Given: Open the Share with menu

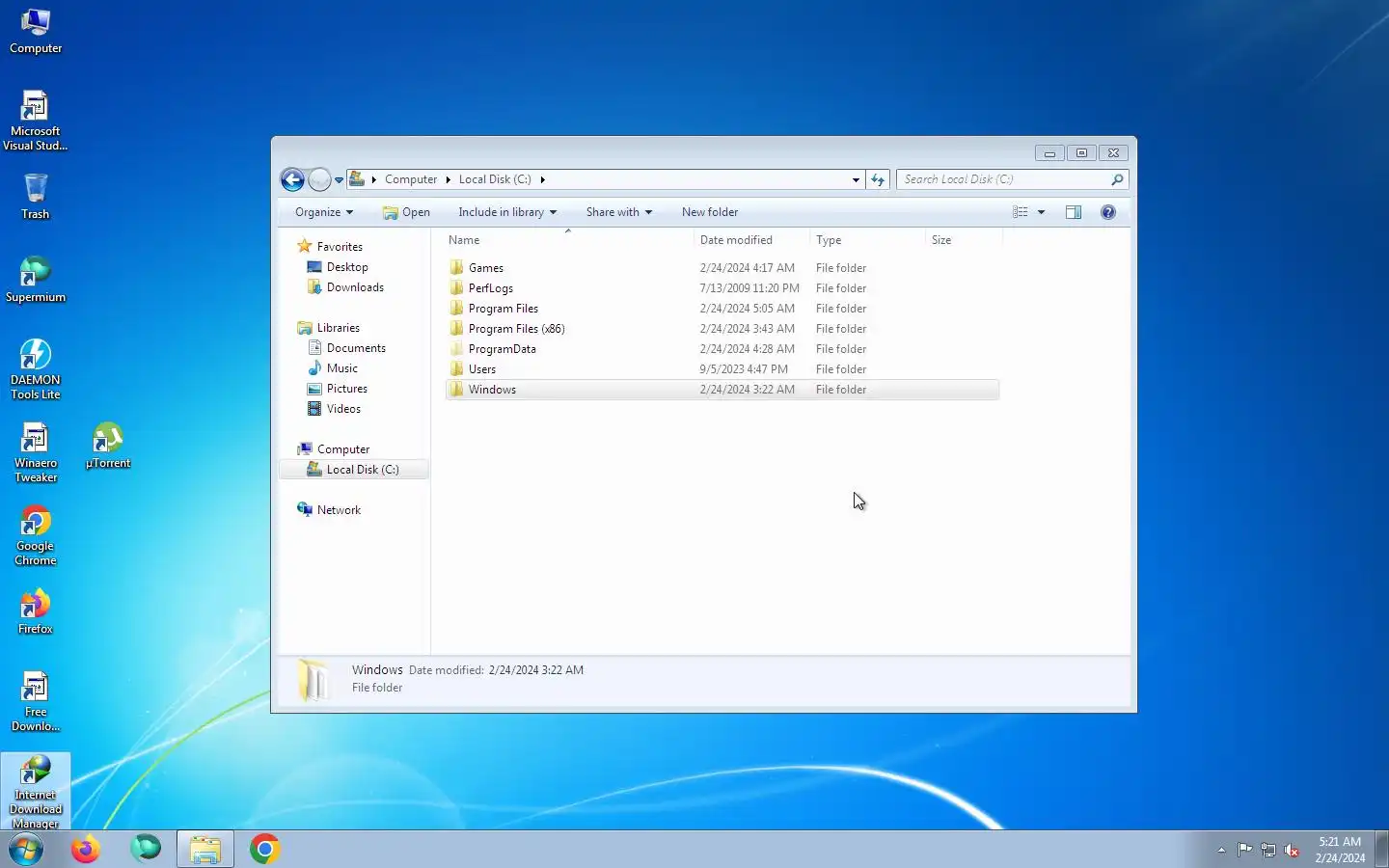Looking at the screenshot, I should 619,212.
